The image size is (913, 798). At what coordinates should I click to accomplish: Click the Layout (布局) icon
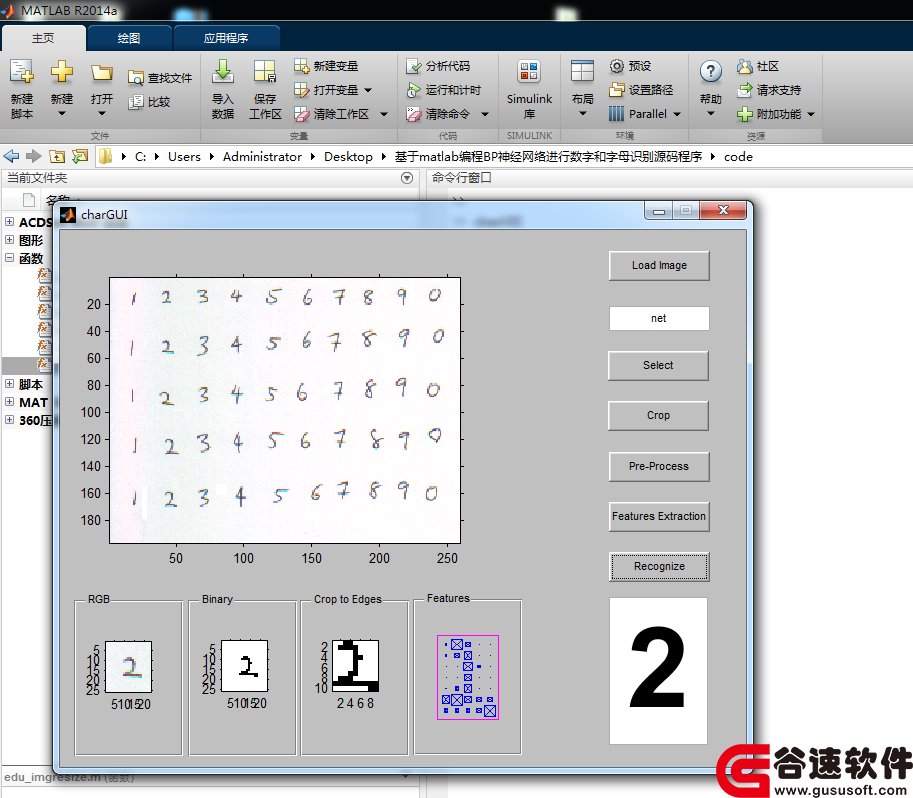(x=582, y=72)
